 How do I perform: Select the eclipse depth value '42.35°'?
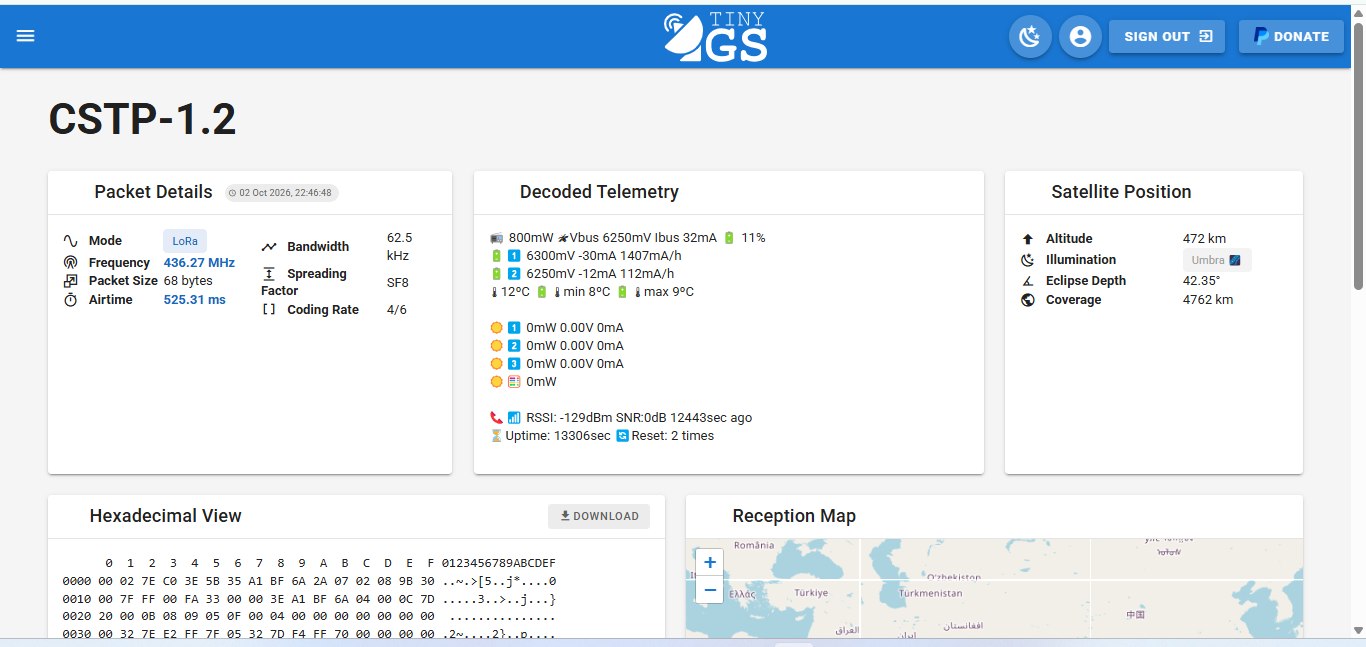tap(1202, 281)
